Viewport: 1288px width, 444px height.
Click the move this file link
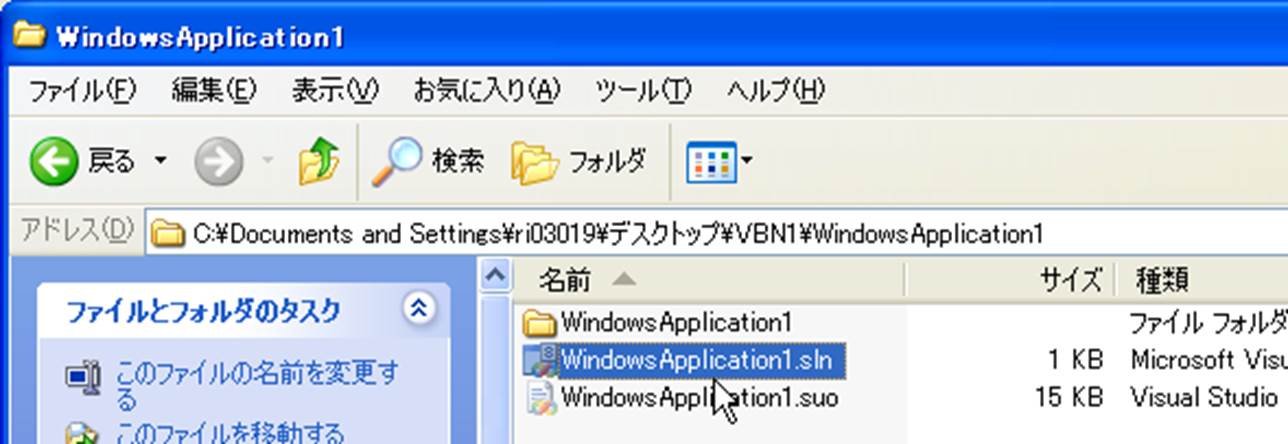pos(230,434)
